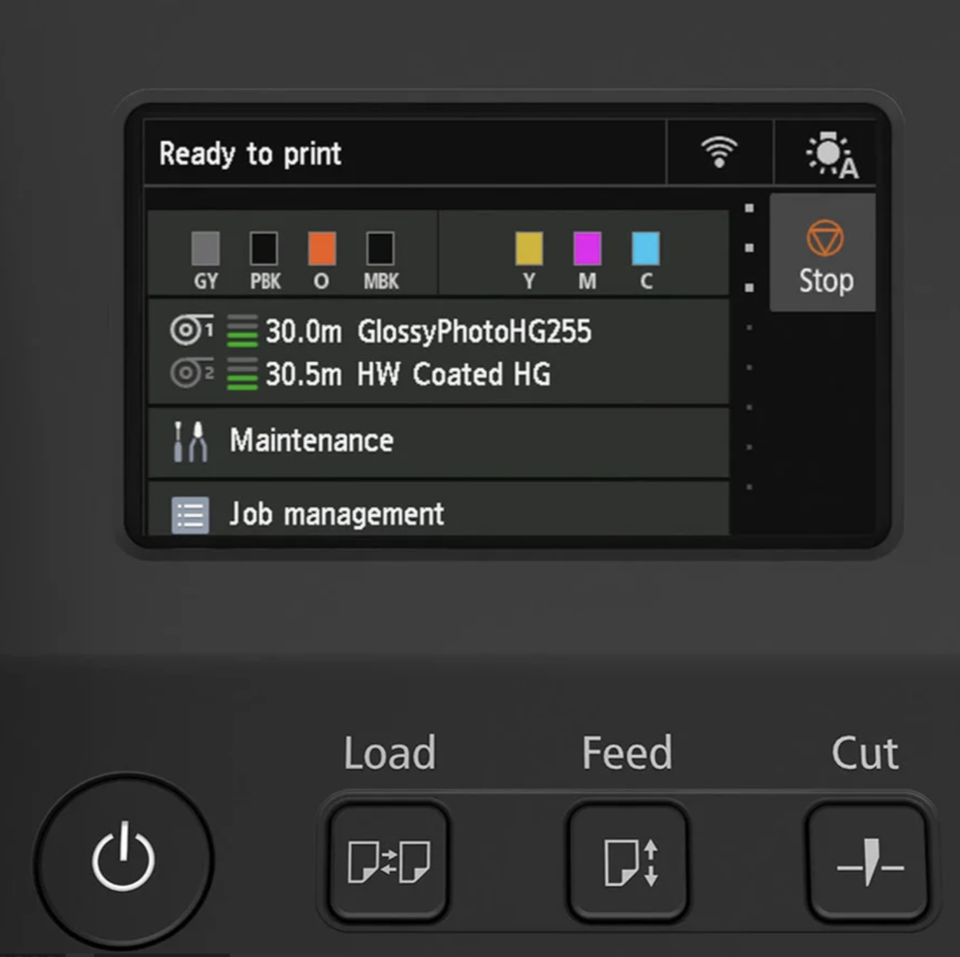Select the O orange ink swatch
The image size is (960, 957).
(x=322, y=249)
